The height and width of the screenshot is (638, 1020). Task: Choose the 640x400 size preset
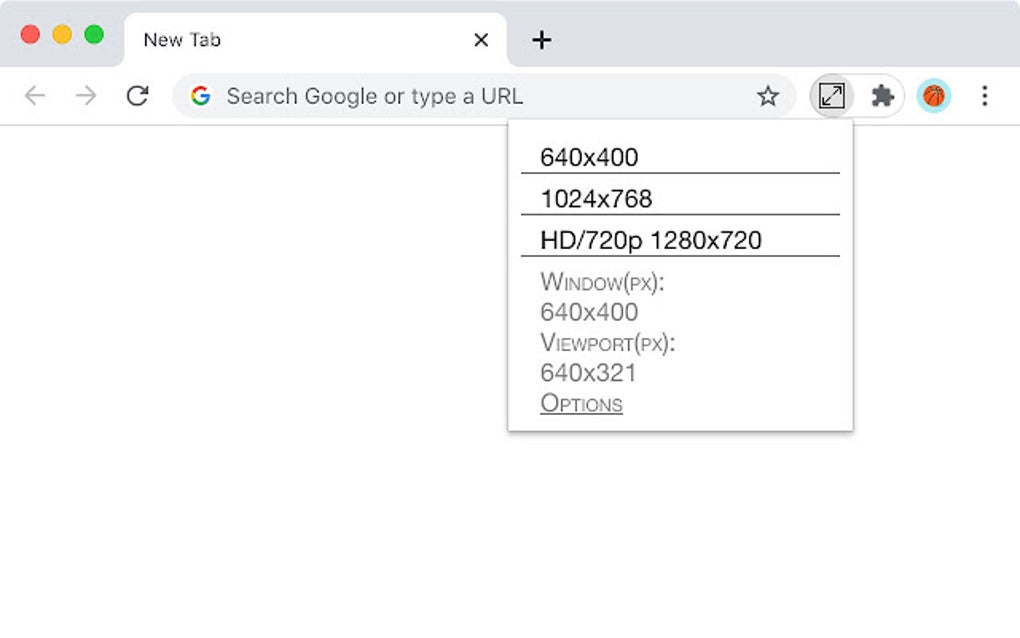point(680,157)
